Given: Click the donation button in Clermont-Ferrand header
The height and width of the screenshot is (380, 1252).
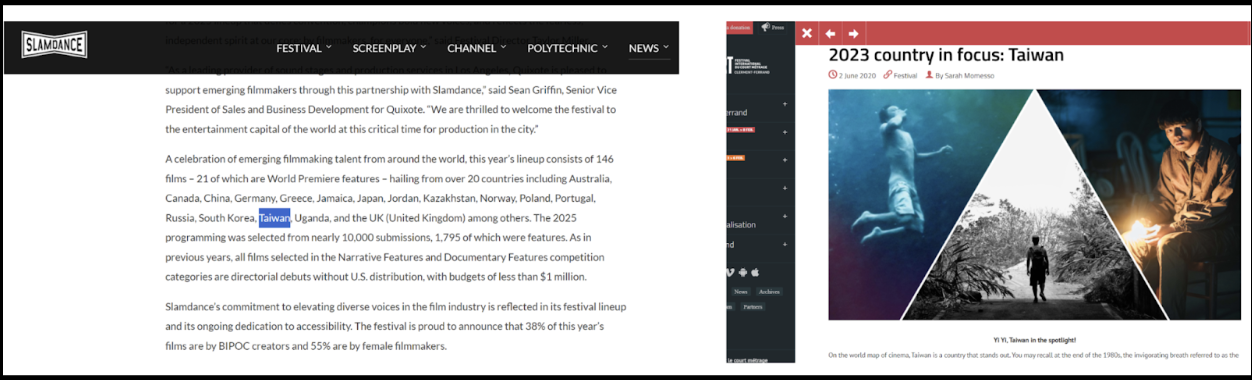Looking at the screenshot, I should tap(739, 27).
